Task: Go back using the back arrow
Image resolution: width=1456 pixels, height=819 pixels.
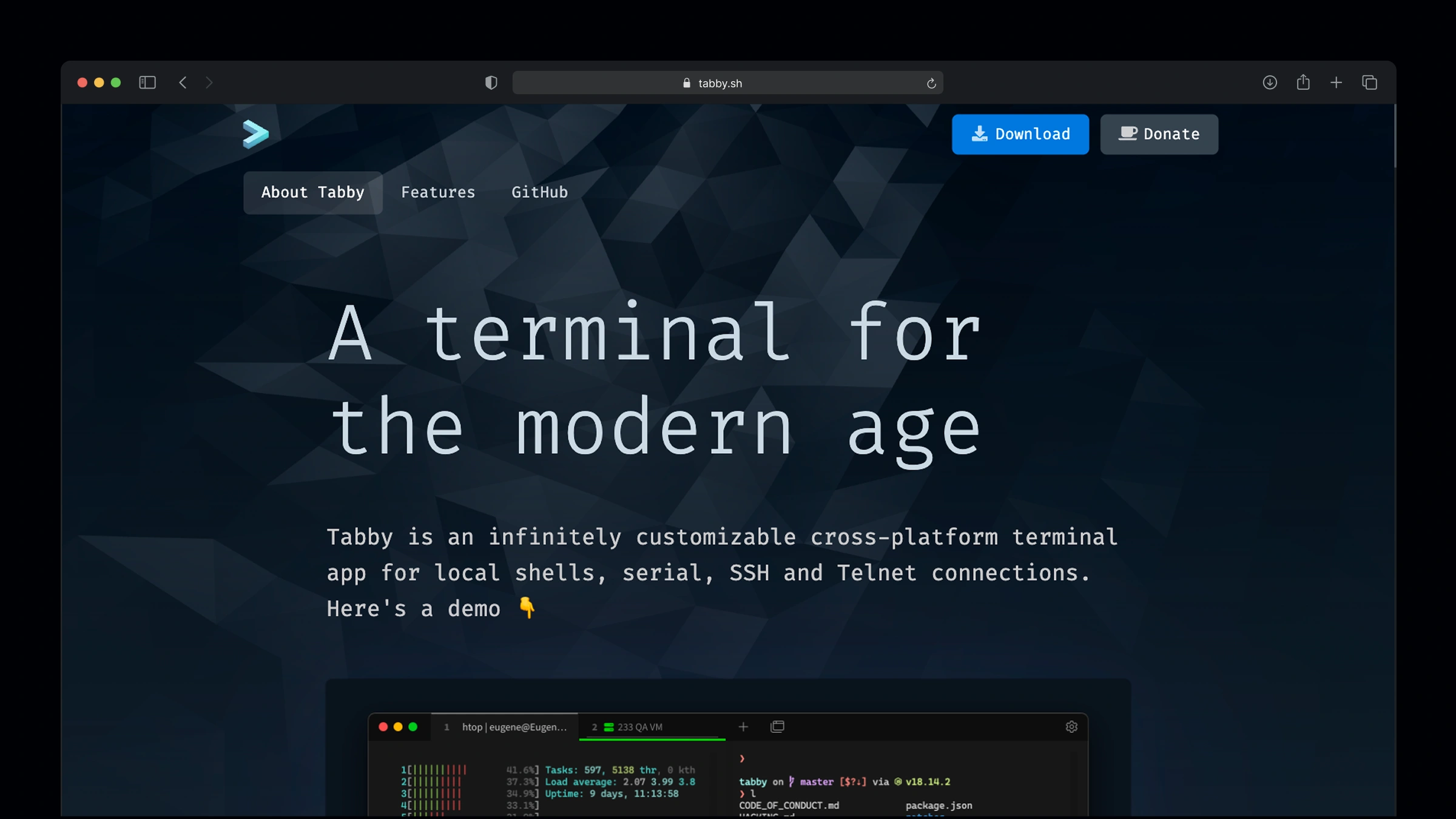Action: 183,83
